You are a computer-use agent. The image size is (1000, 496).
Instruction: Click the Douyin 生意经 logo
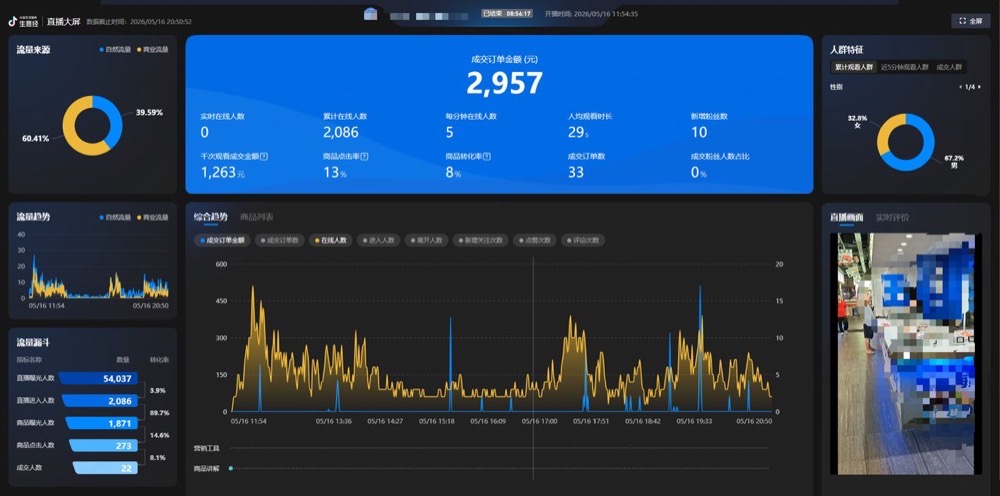pos(24,21)
